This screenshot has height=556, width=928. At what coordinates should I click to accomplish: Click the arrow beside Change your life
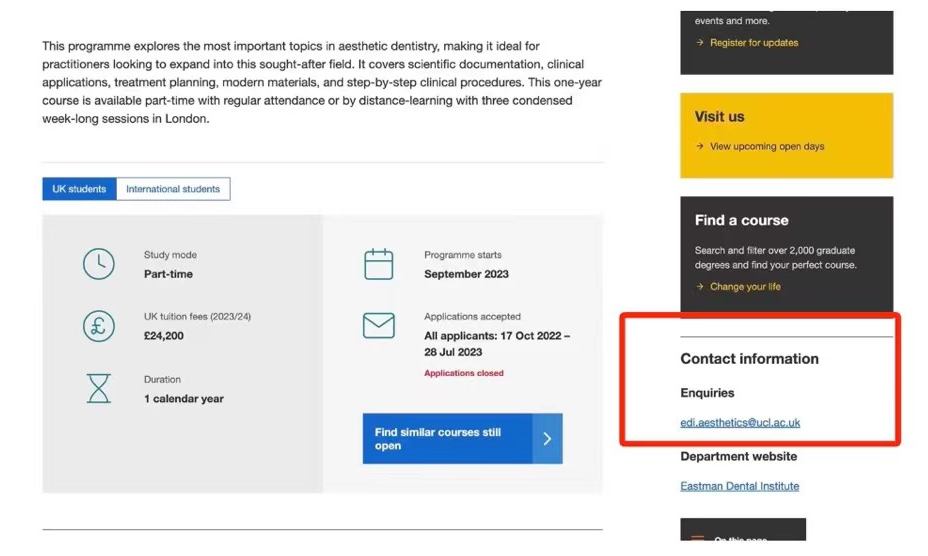(x=700, y=287)
